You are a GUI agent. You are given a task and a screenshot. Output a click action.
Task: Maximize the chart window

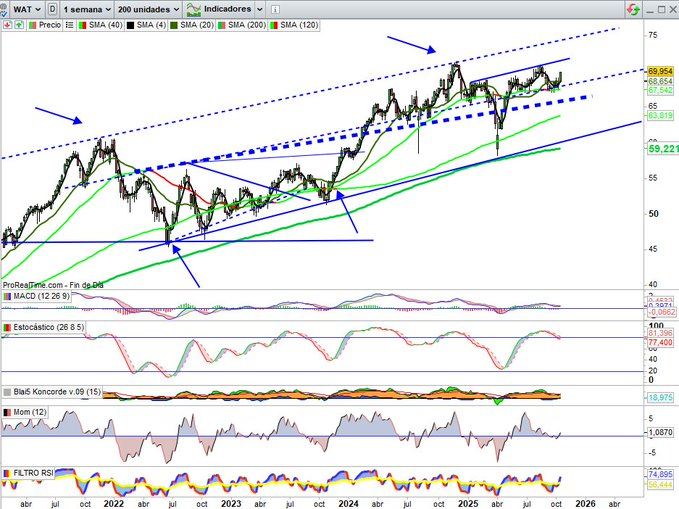pos(661,10)
